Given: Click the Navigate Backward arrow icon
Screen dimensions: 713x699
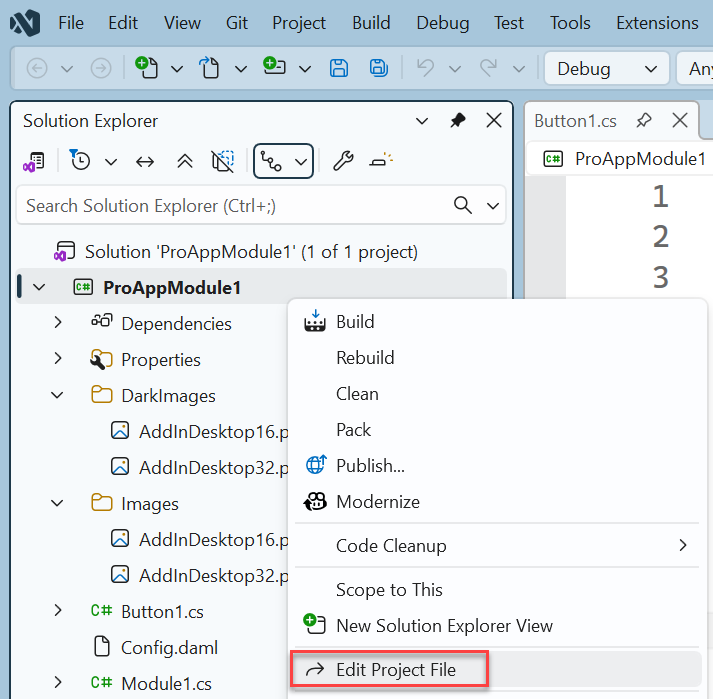Looking at the screenshot, I should tap(37, 69).
